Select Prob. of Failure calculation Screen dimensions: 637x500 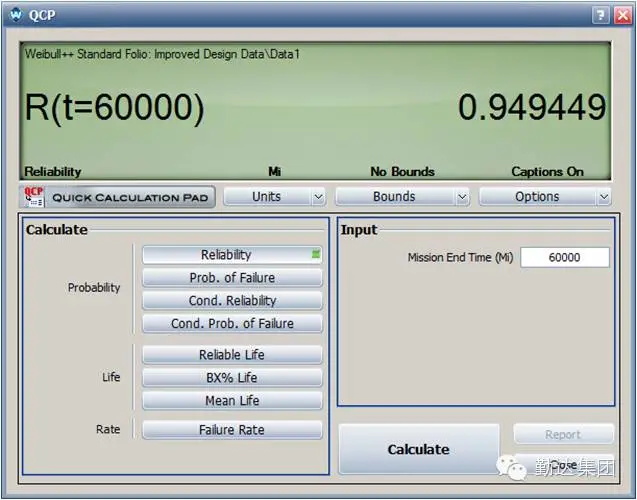point(232,278)
